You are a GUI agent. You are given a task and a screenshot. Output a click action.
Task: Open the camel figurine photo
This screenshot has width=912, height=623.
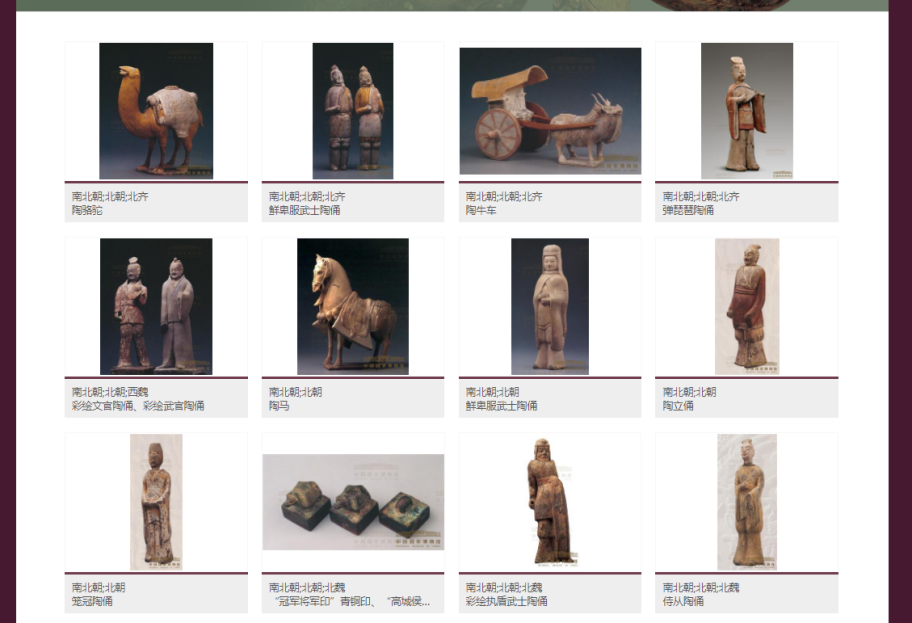[156, 111]
